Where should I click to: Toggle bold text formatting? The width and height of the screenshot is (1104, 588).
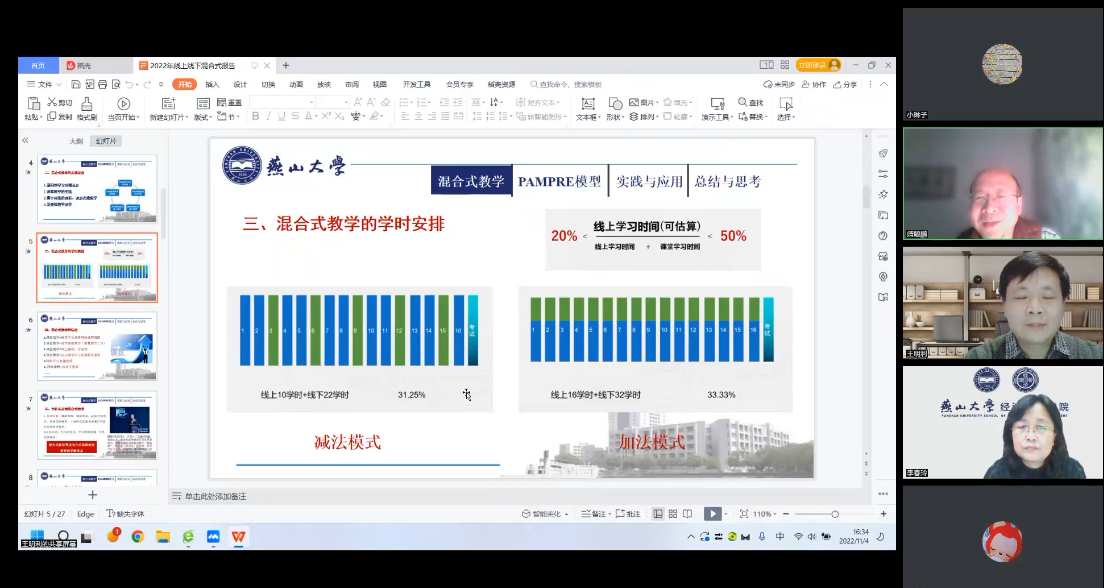pos(255,117)
